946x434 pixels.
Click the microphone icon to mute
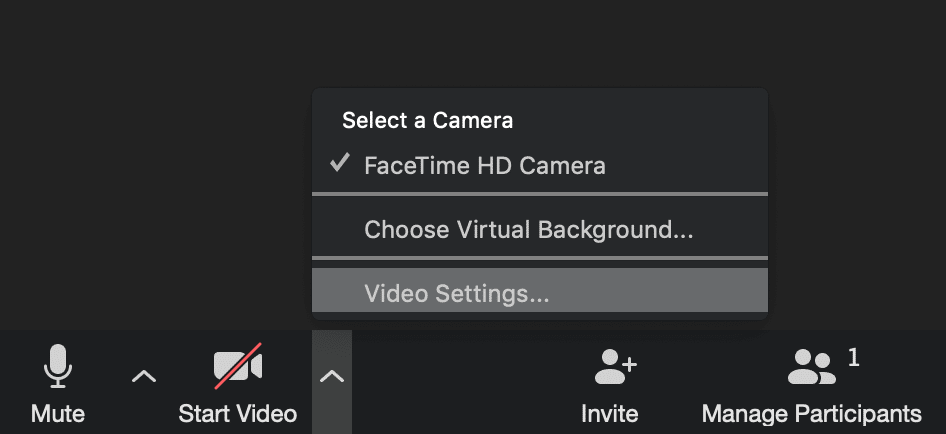tap(57, 366)
